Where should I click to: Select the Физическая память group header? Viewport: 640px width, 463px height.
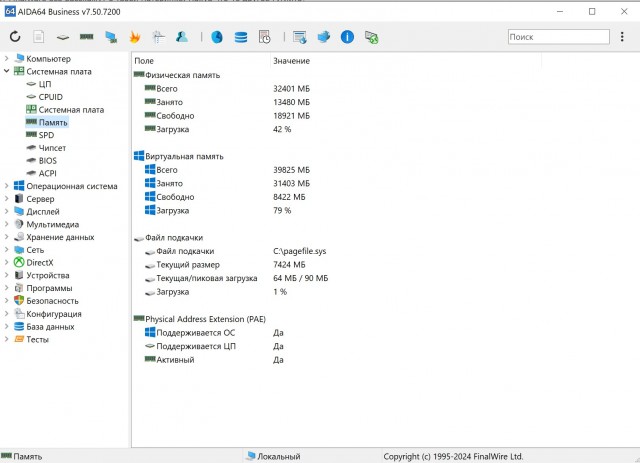click(x=182, y=75)
